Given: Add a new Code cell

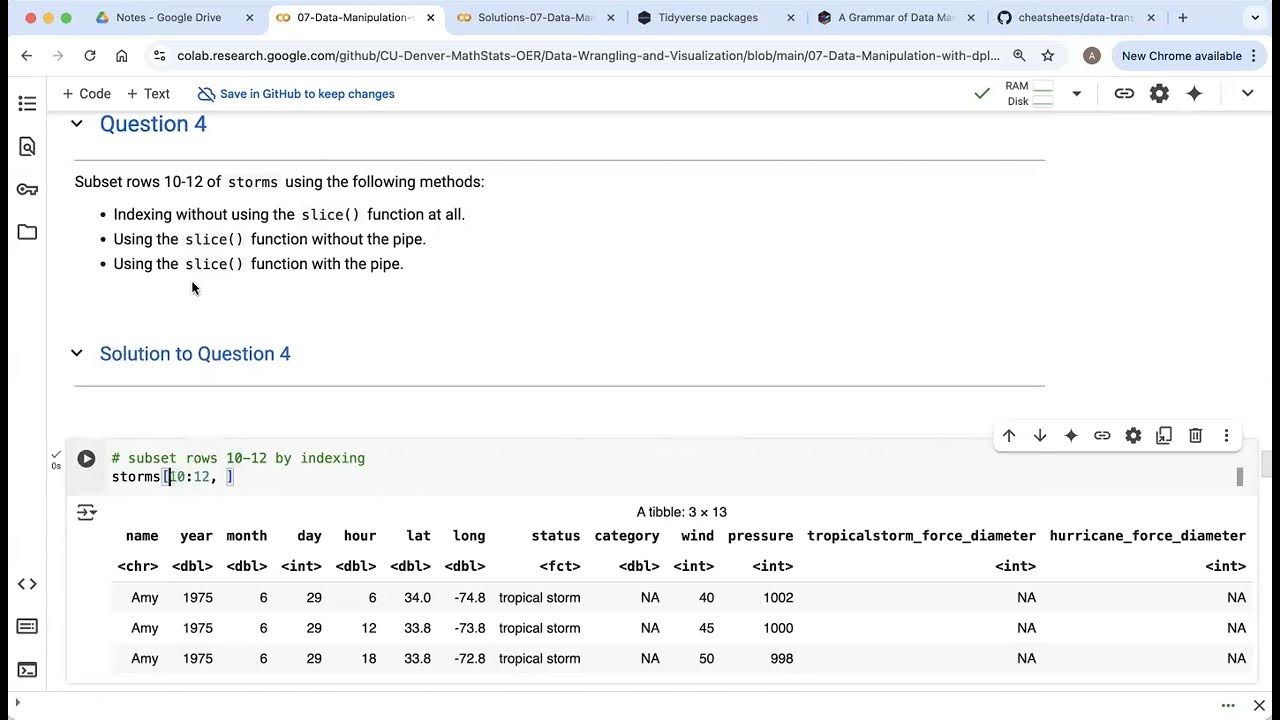Looking at the screenshot, I should [86, 94].
